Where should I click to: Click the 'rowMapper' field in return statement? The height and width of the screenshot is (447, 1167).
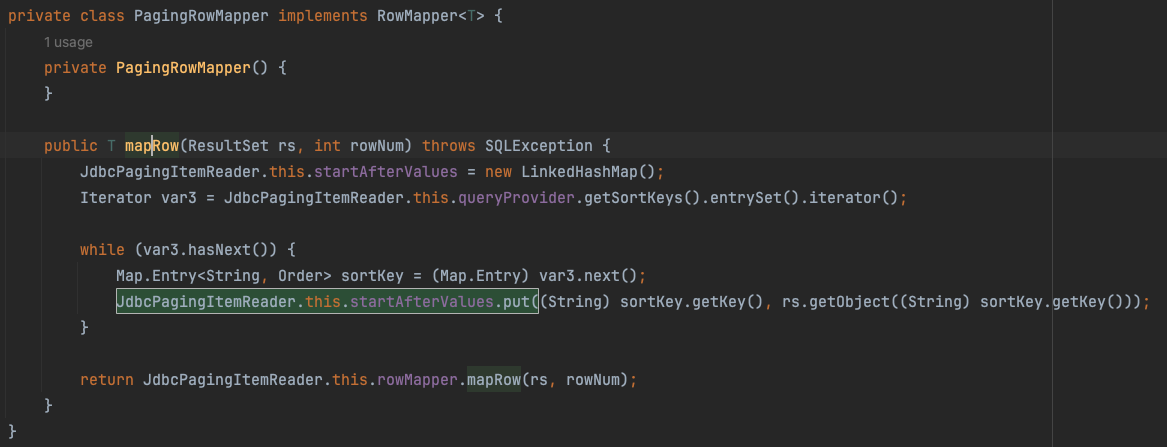click(418, 380)
